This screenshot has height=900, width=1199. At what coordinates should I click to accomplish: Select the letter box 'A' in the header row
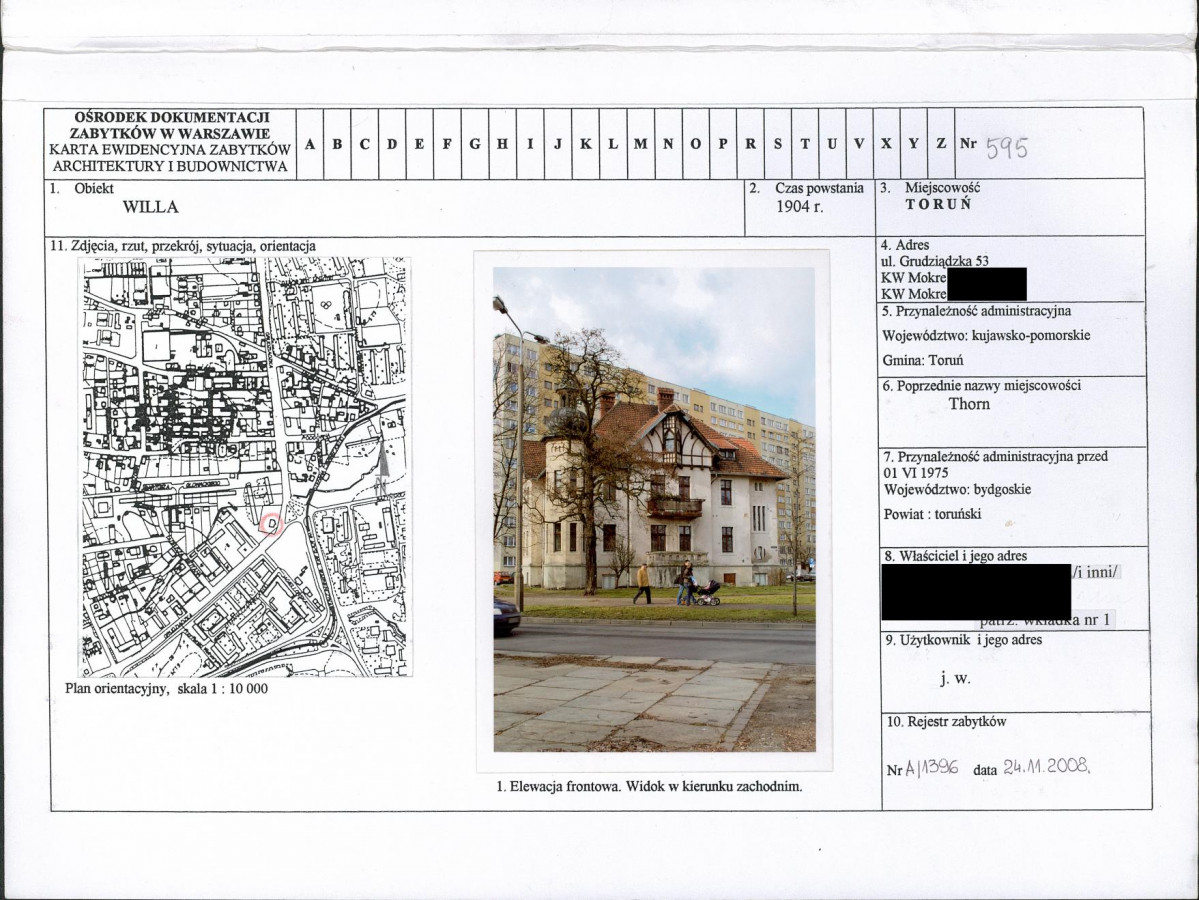pyautogui.click(x=310, y=144)
